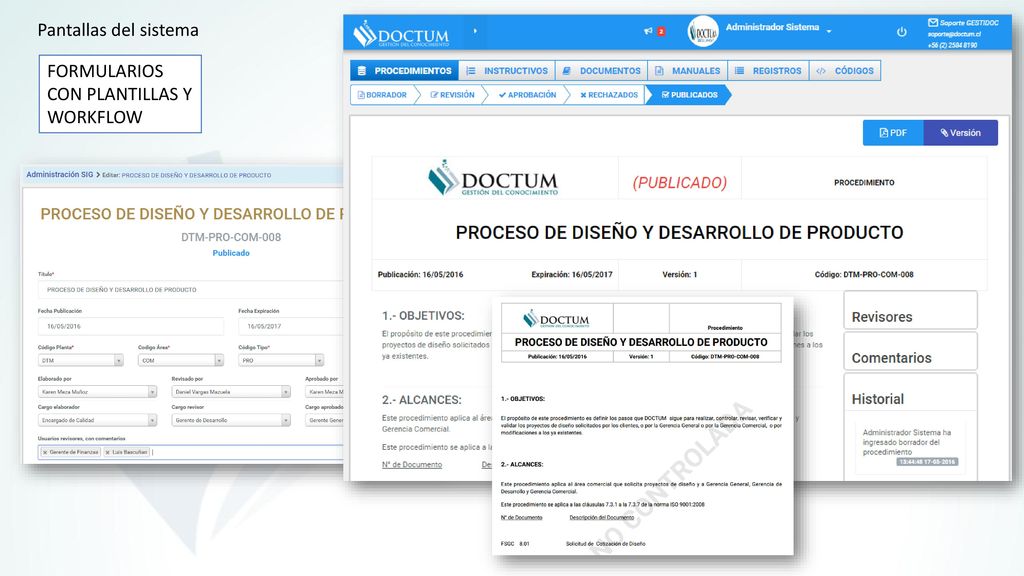The width and height of the screenshot is (1024, 576).
Task: Click the database icon on the Procedimientos tab
Action: (x=362, y=71)
